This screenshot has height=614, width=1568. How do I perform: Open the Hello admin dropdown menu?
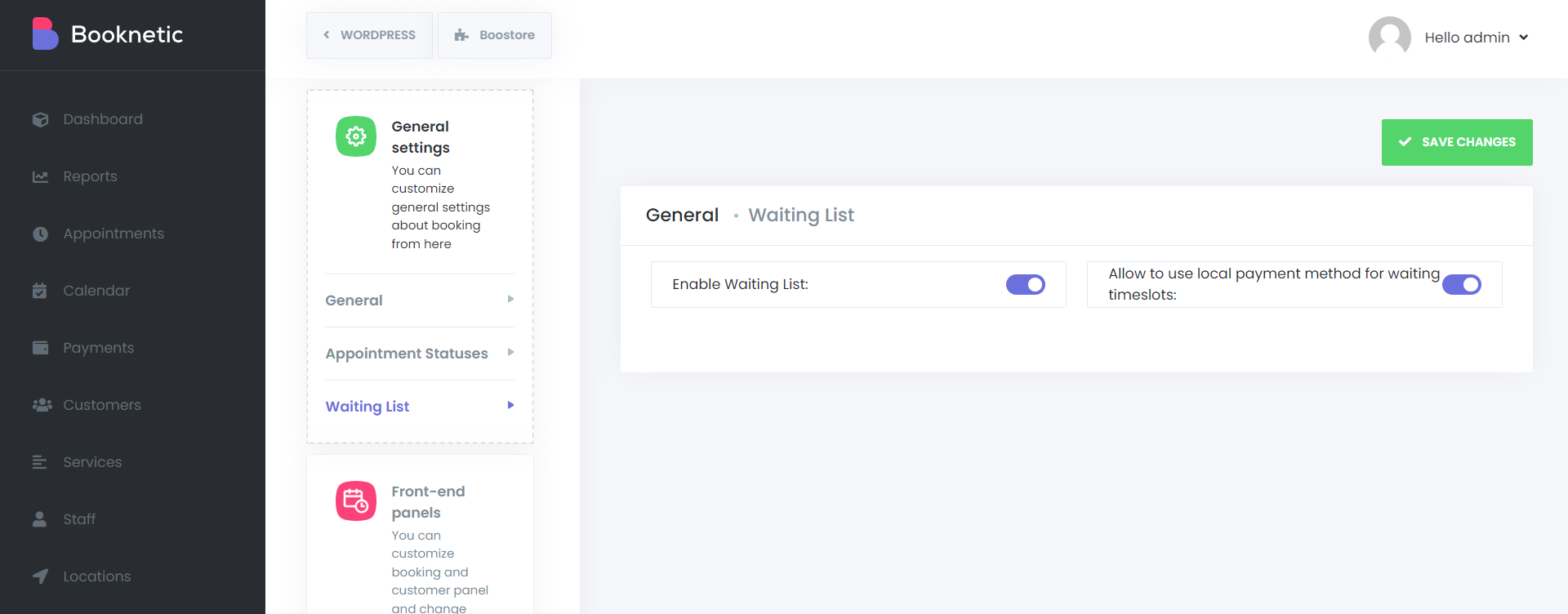click(x=1476, y=38)
